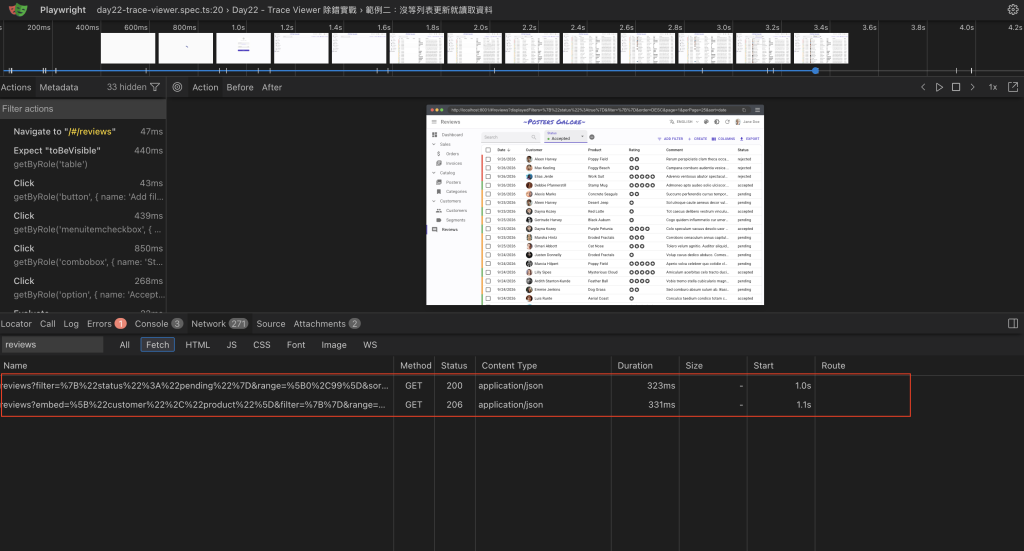Focus the network filter field containing reviews
Image resolution: width=1024 pixels, height=551 pixels.
(x=52, y=345)
